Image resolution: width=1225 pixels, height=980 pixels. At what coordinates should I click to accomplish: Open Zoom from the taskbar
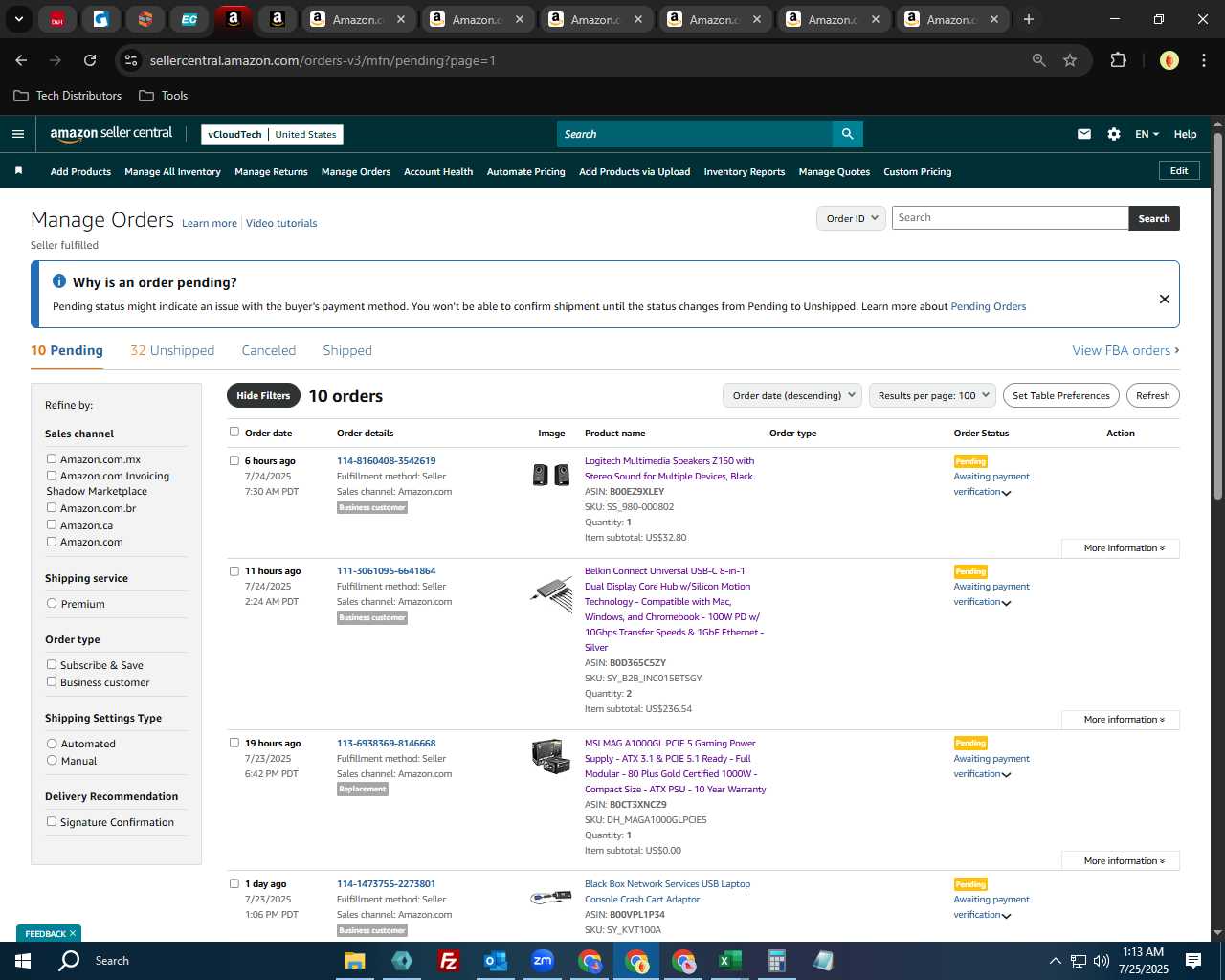point(543,961)
